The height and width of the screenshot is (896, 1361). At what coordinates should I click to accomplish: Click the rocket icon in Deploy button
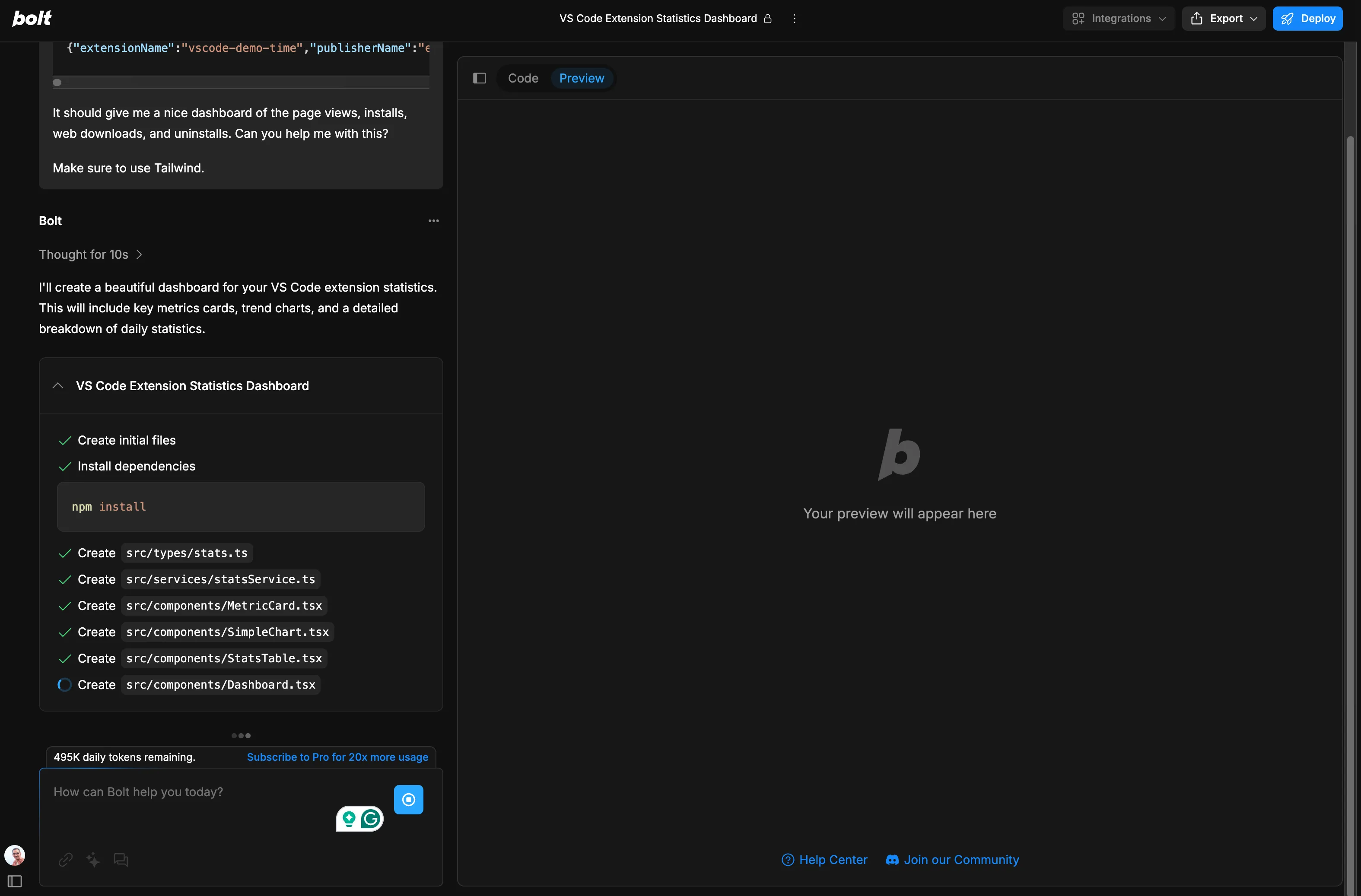point(1287,19)
